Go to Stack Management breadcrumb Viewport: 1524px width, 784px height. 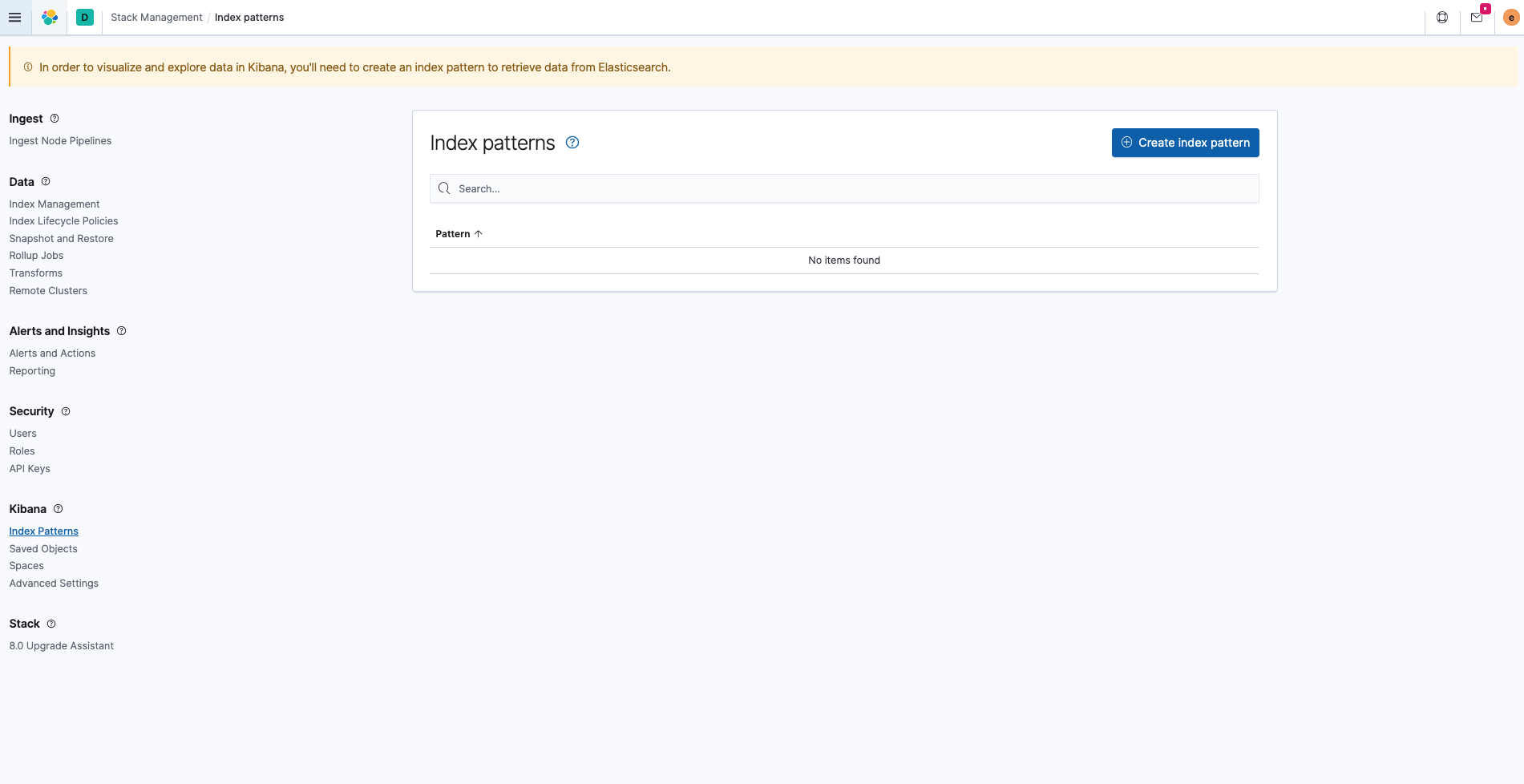(156, 18)
